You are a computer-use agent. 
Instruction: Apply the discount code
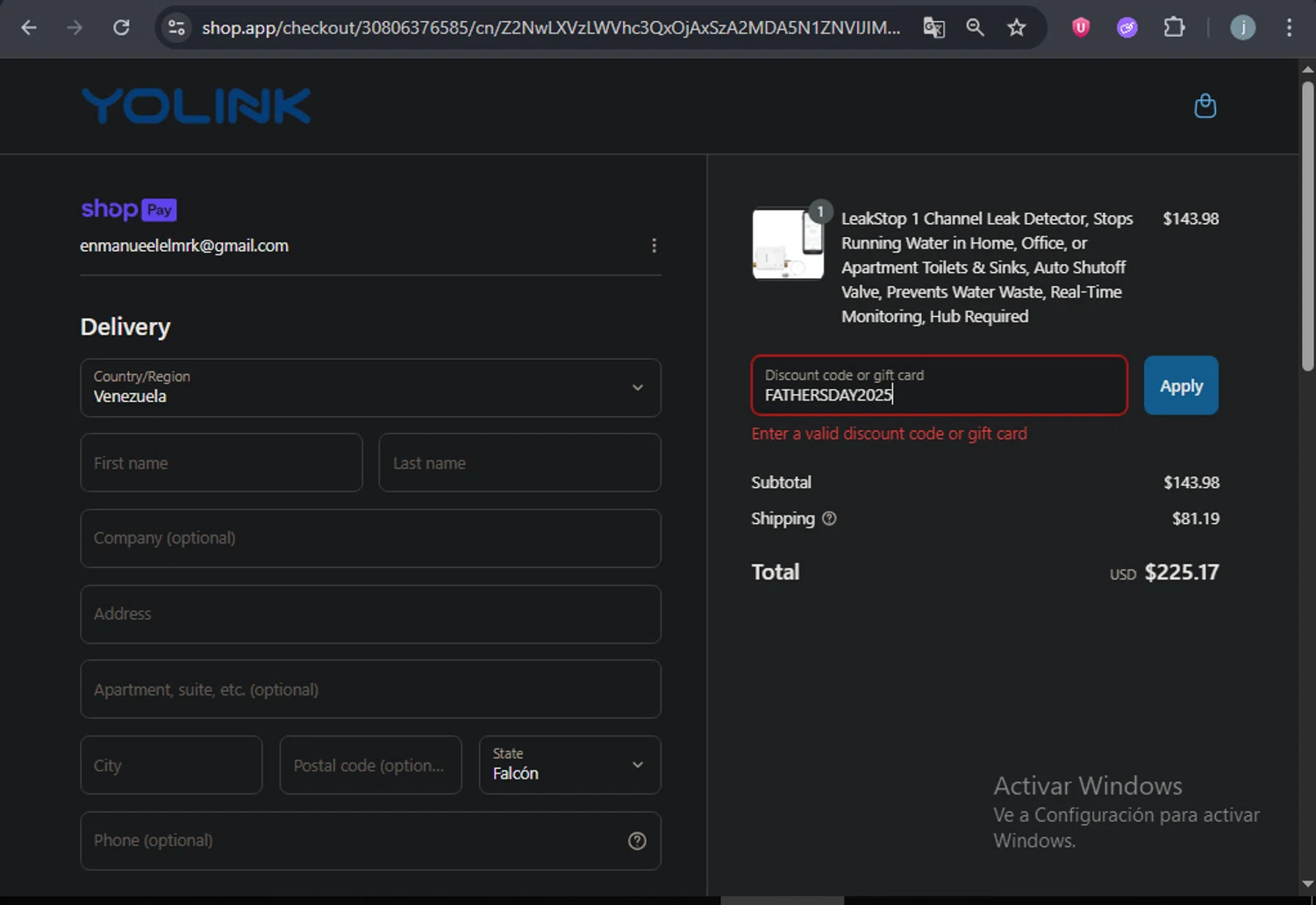click(x=1181, y=385)
